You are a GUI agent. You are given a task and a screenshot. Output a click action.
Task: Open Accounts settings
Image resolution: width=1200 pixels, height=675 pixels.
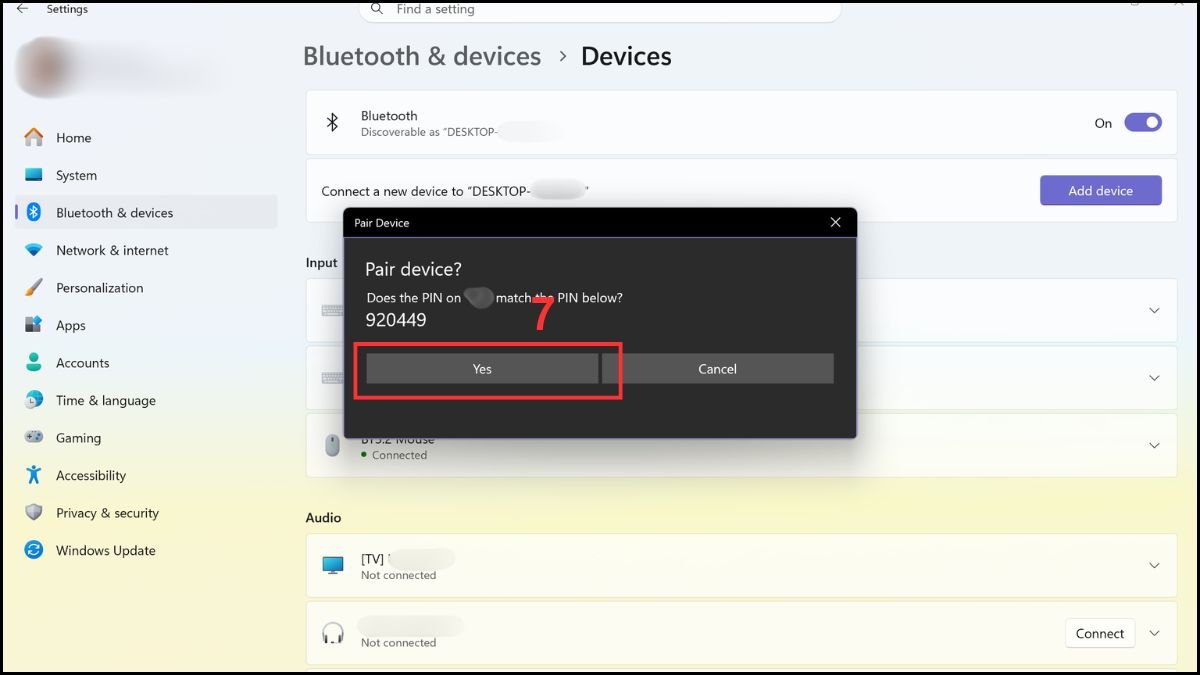pos(146,363)
